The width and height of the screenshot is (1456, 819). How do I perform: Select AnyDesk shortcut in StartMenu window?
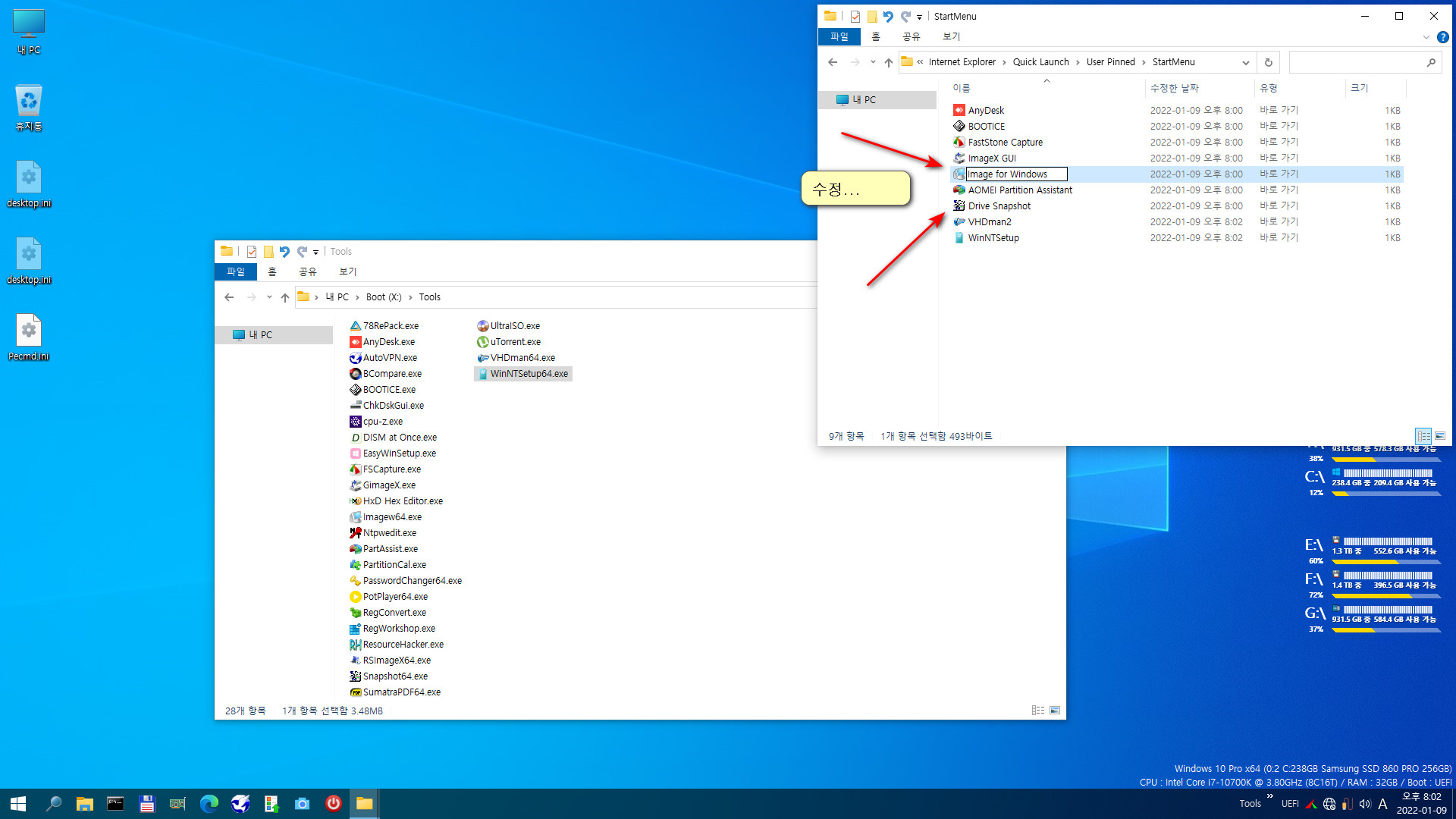pyautogui.click(x=986, y=110)
